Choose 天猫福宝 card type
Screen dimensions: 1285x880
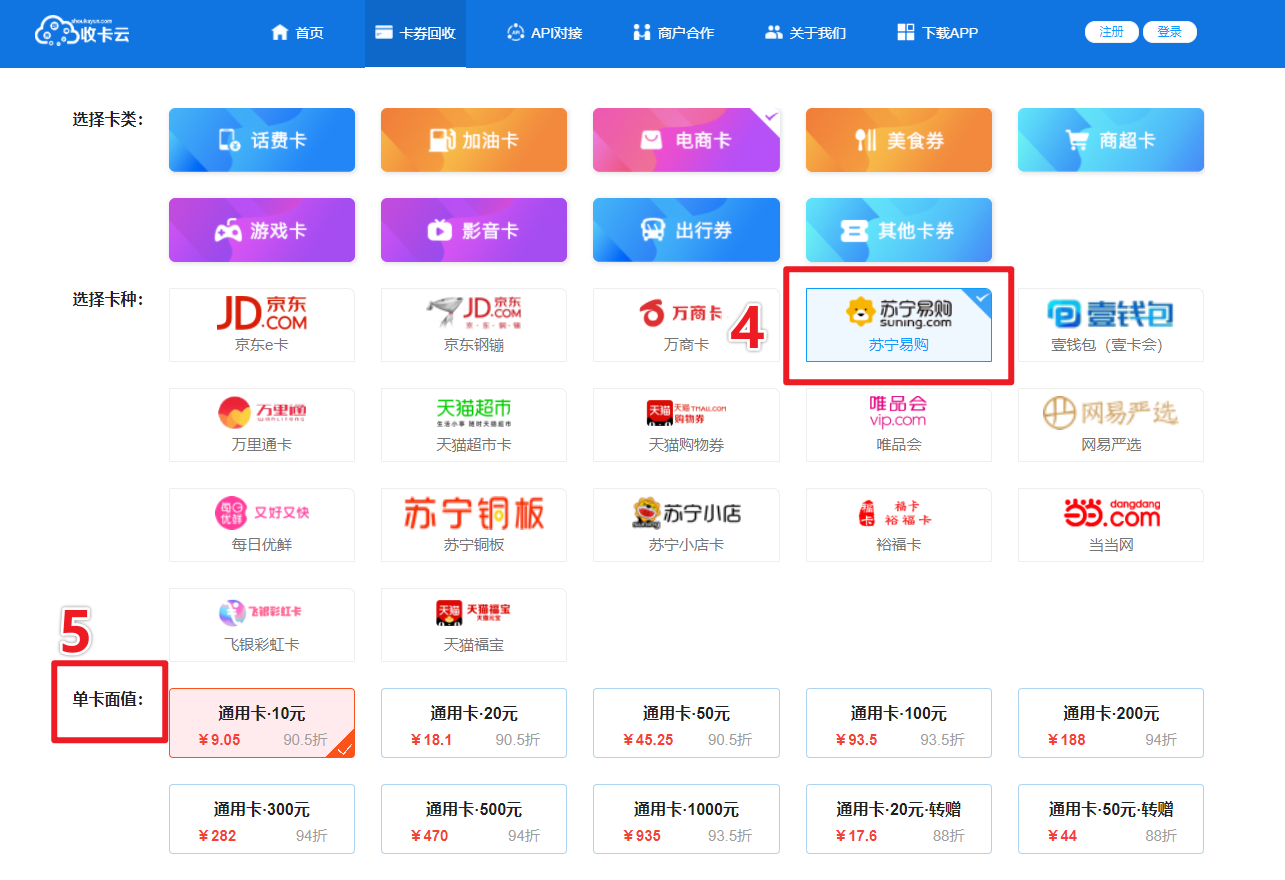coord(474,625)
